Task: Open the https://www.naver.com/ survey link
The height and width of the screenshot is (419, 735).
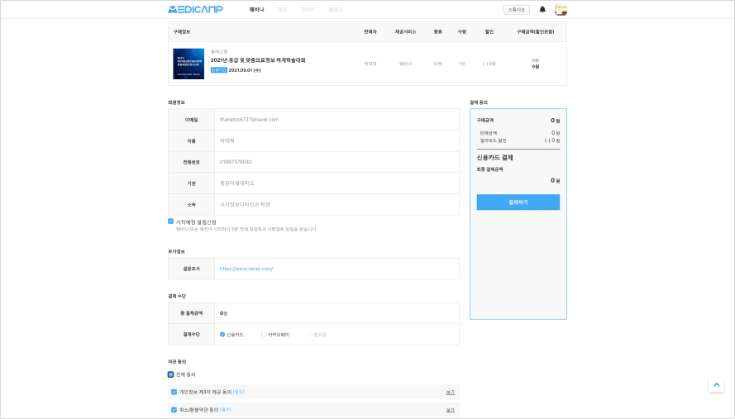Action: coord(247,269)
